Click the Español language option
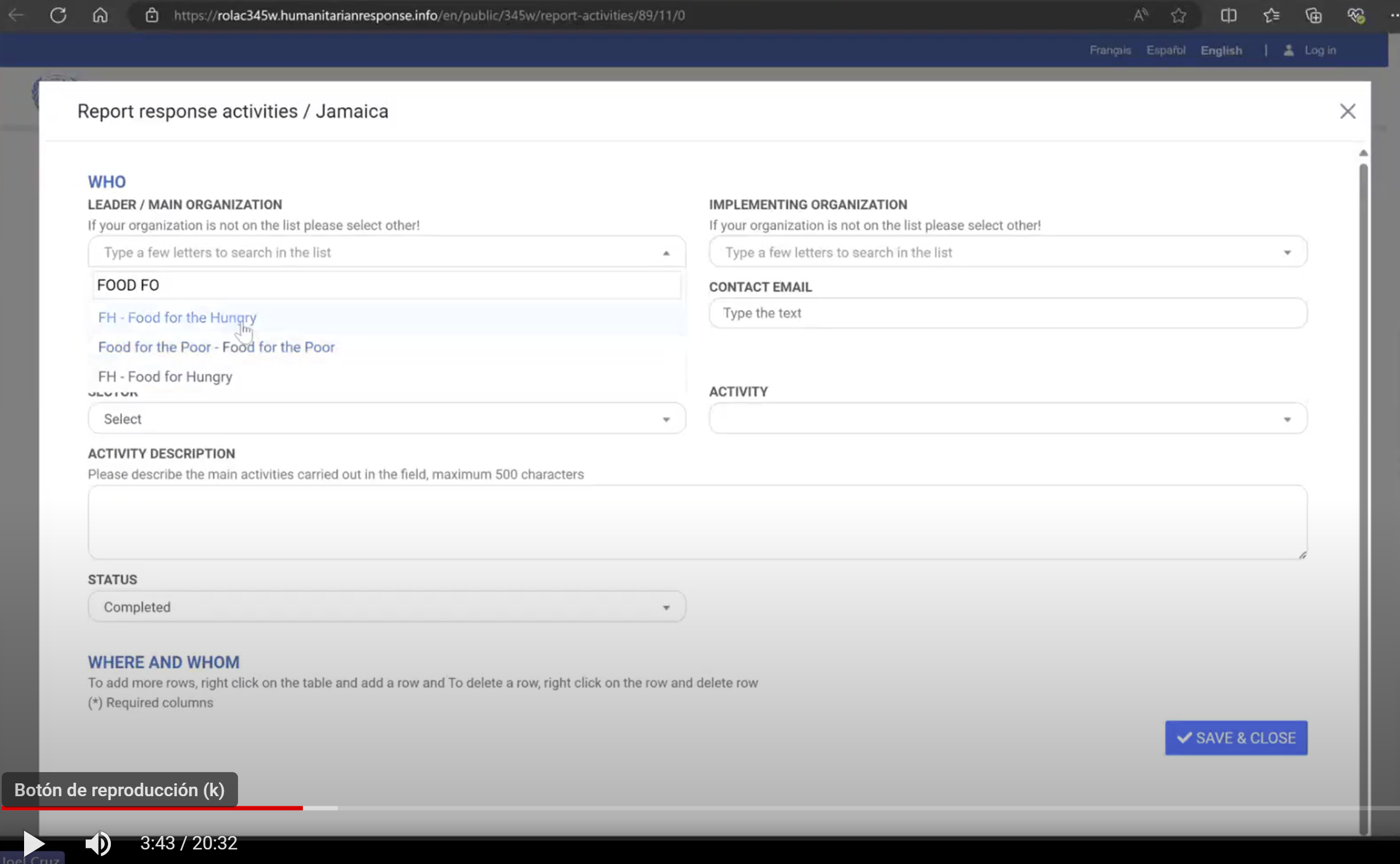 point(1166,50)
